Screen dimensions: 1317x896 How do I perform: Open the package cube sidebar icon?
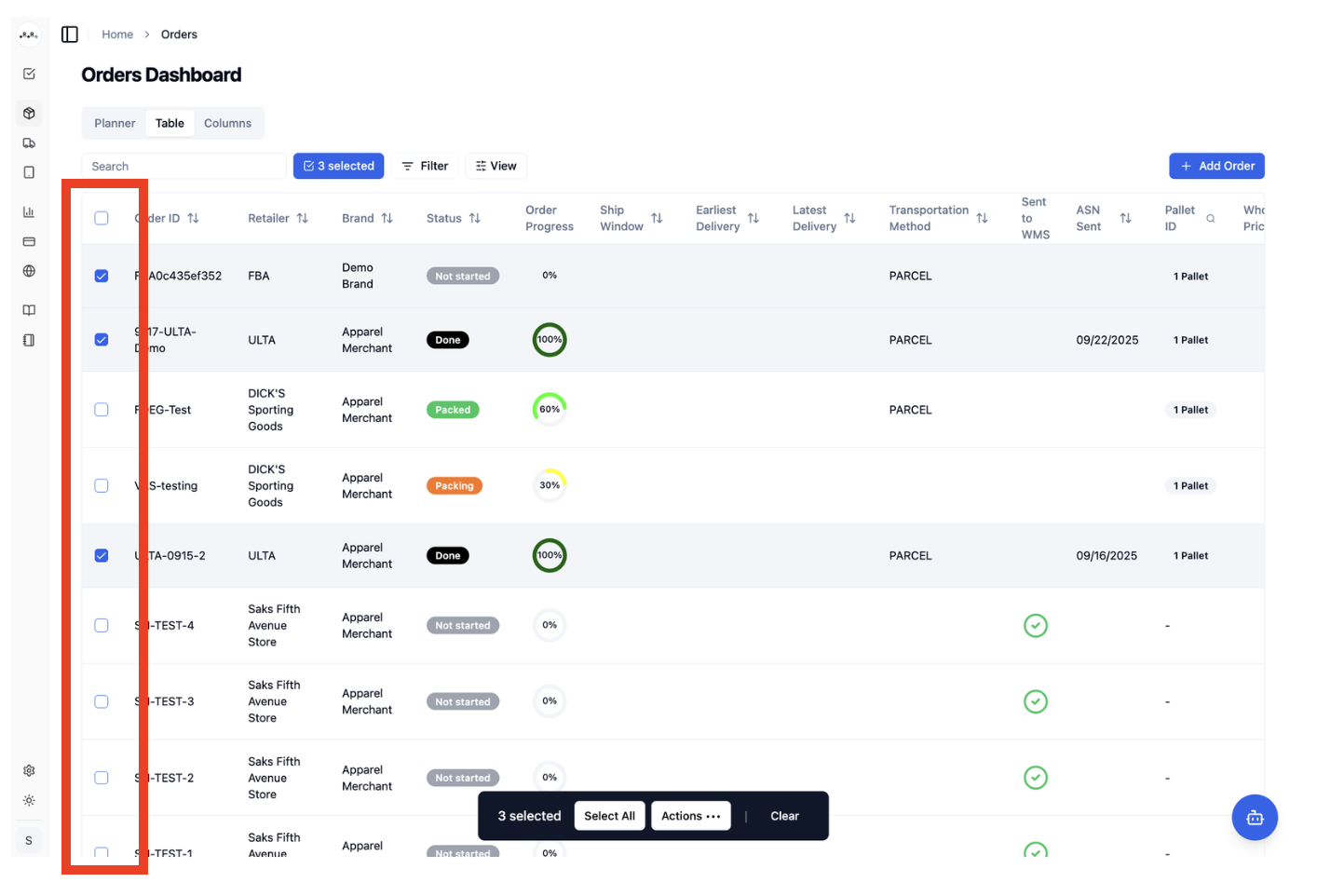pyautogui.click(x=29, y=114)
